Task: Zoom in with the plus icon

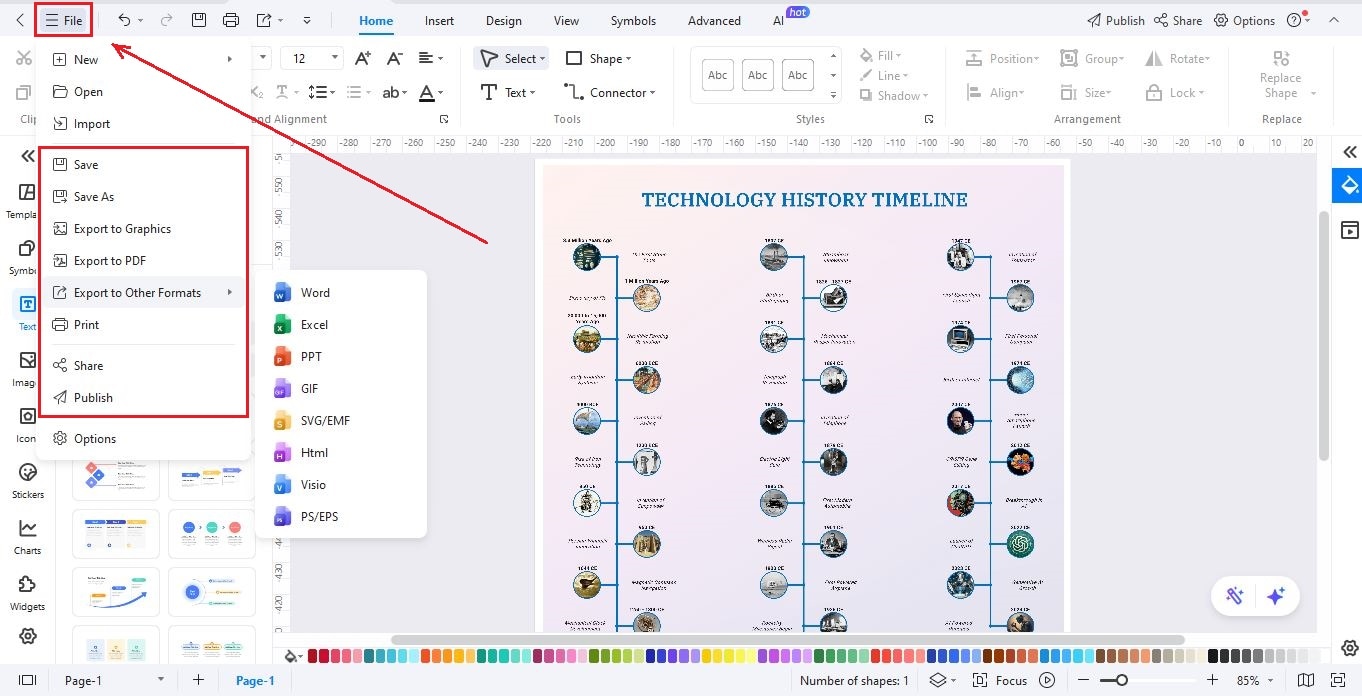Action: [1212, 680]
